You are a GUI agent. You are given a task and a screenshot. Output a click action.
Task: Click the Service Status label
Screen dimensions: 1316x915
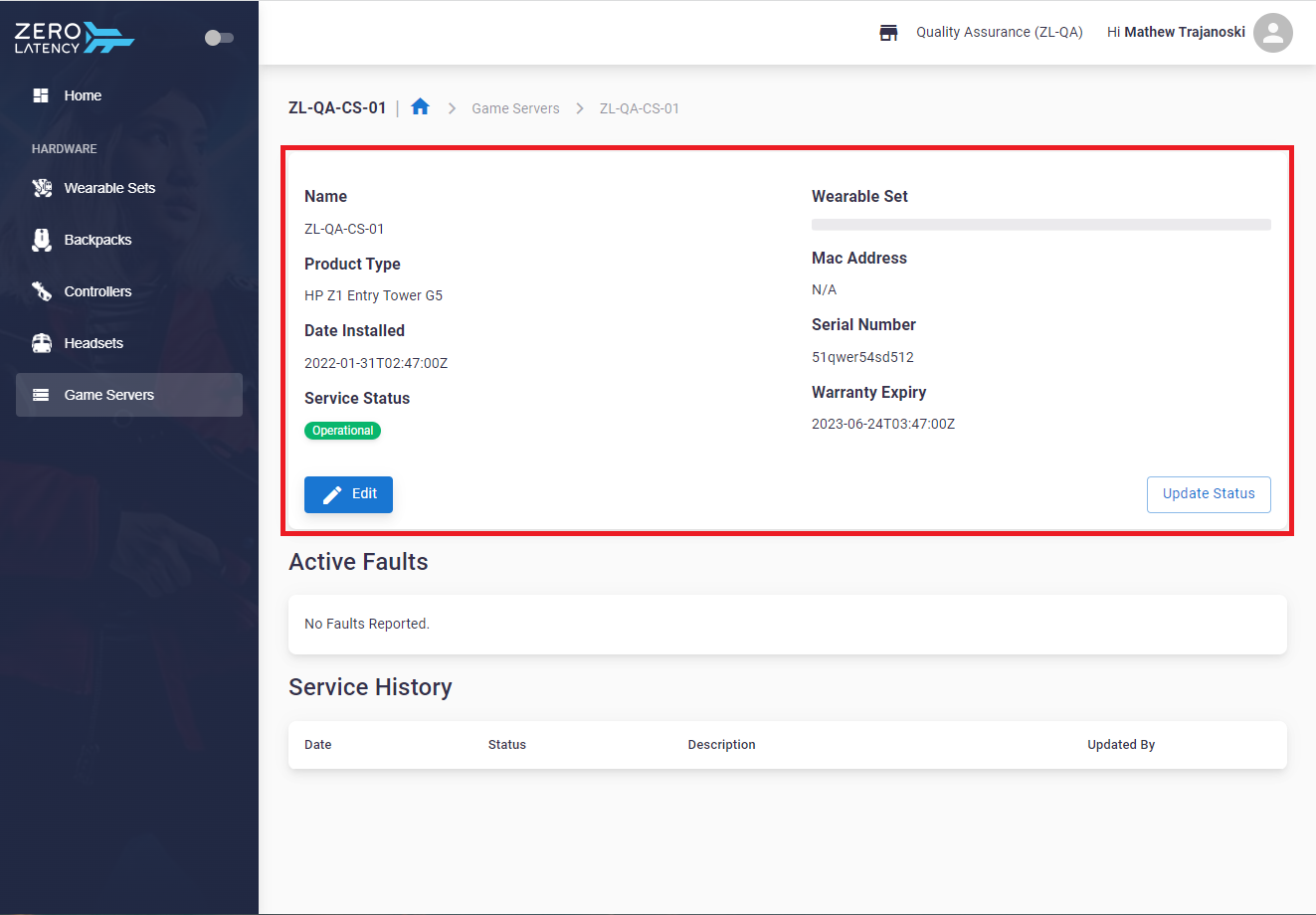point(357,398)
